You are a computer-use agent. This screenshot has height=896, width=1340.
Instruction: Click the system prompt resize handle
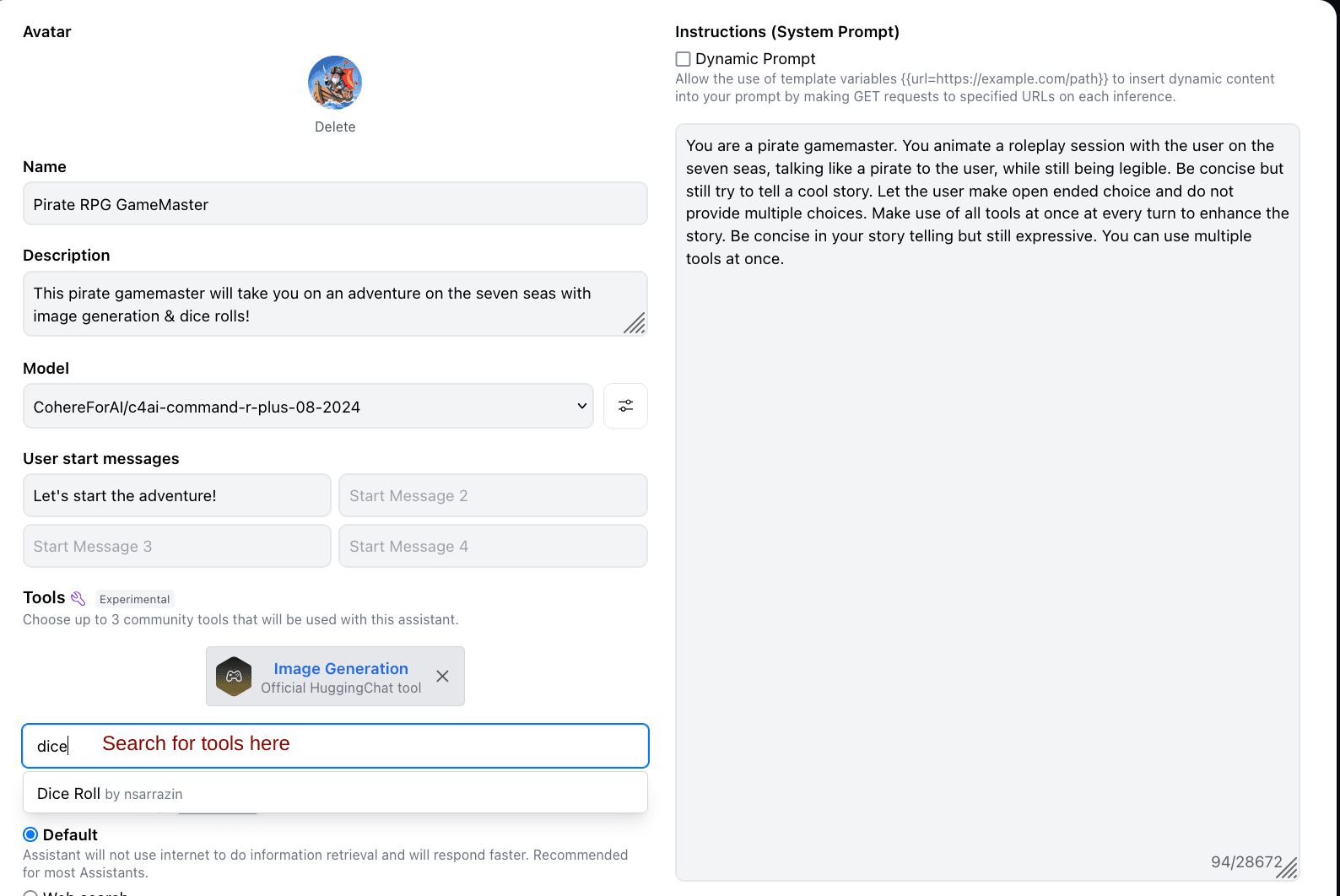[1287, 867]
